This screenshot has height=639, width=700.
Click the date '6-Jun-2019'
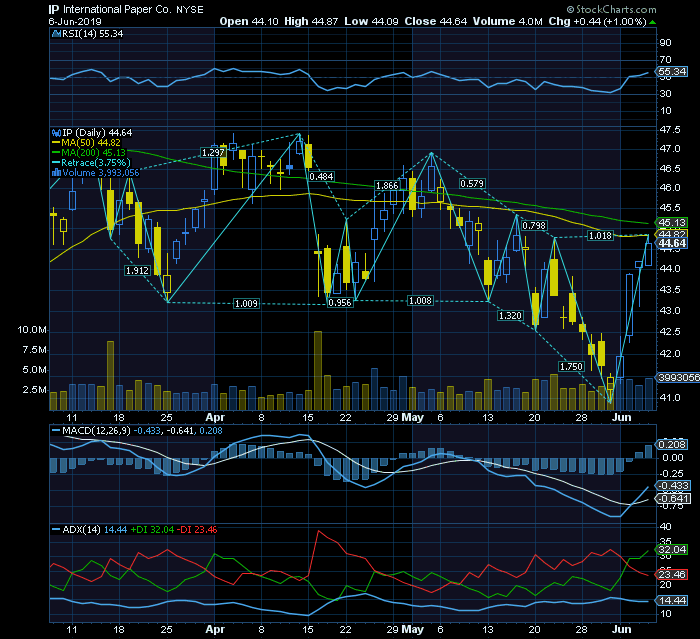point(75,21)
